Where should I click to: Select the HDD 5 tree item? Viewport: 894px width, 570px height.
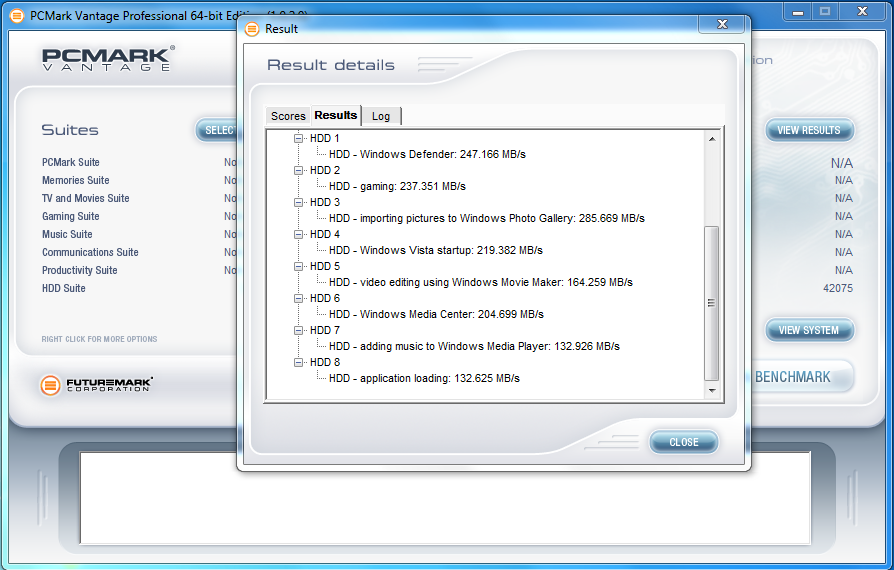coord(324,266)
